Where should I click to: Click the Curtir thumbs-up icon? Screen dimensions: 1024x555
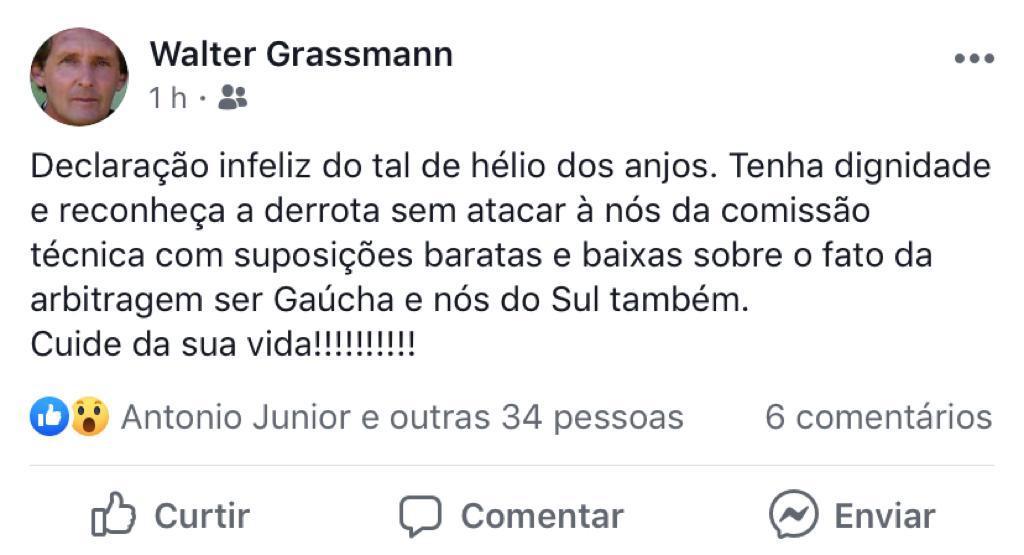(x=113, y=516)
